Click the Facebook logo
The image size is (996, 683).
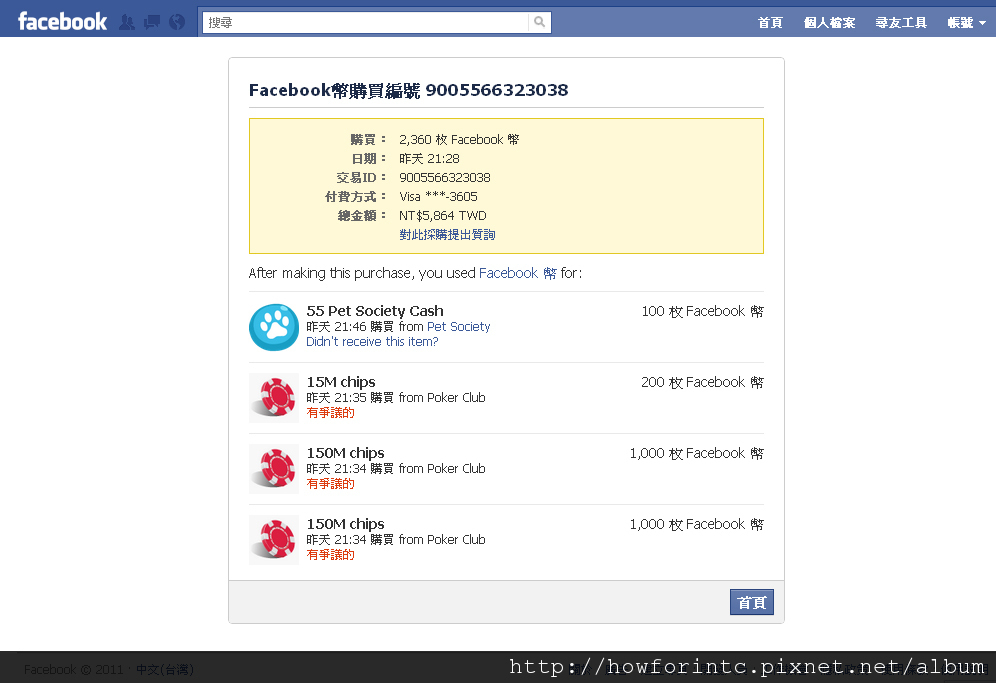click(x=62, y=22)
